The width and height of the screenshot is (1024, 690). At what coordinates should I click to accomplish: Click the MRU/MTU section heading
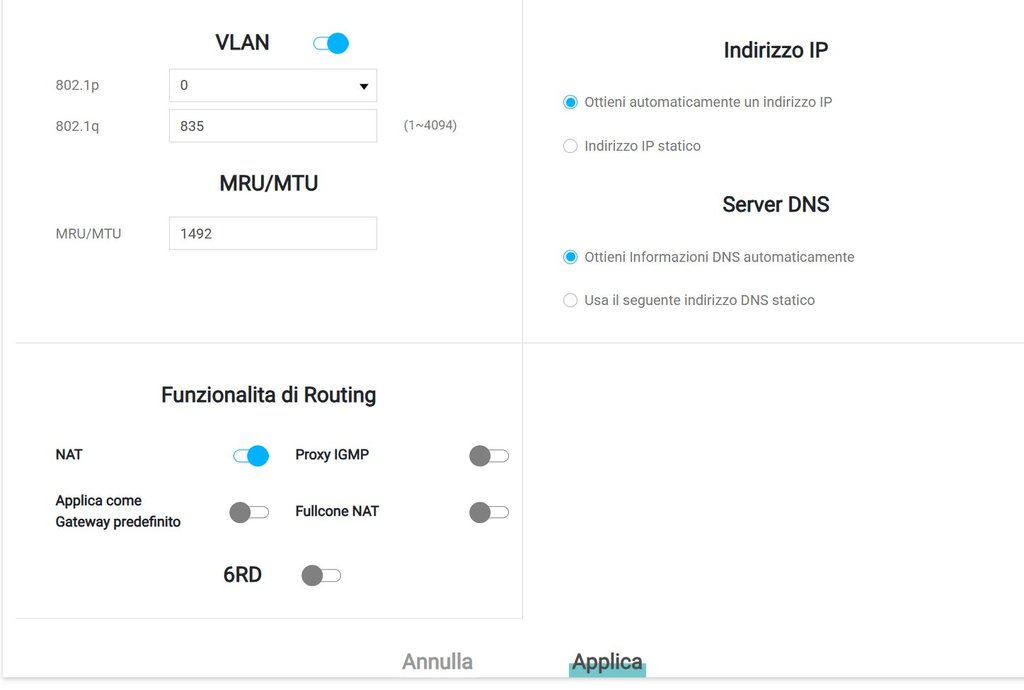pyautogui.click(x=268, y=183)
